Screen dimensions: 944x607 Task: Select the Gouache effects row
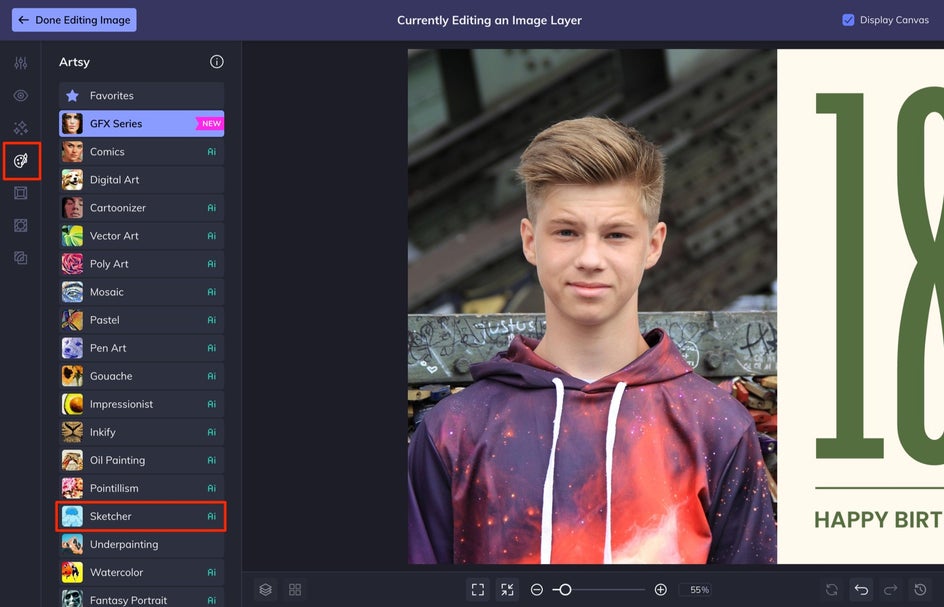click(141, 376)
